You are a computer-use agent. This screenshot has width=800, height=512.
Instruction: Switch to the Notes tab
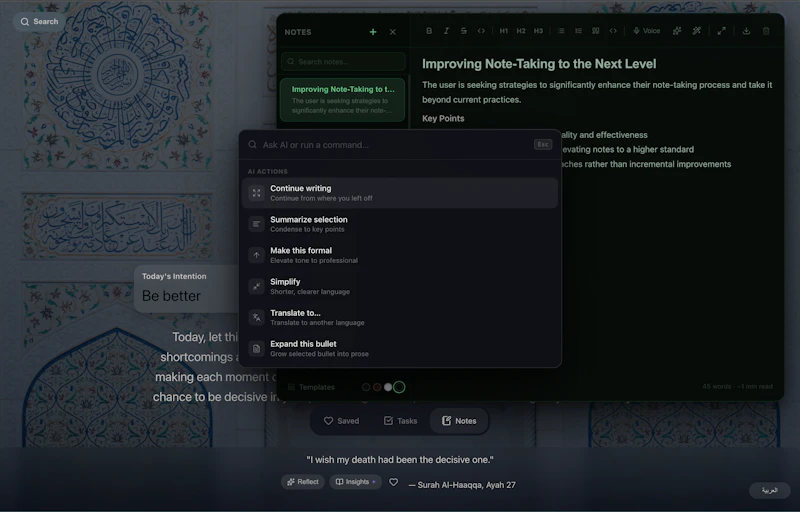[459, 421]
